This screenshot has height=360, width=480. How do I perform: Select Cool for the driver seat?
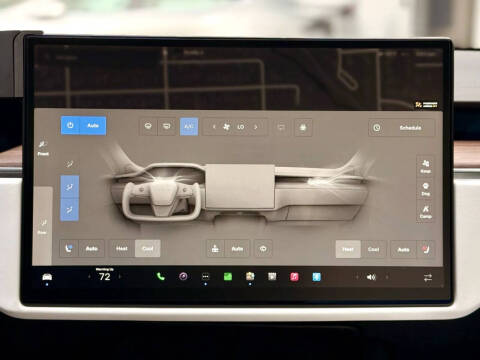click(148, 248)
